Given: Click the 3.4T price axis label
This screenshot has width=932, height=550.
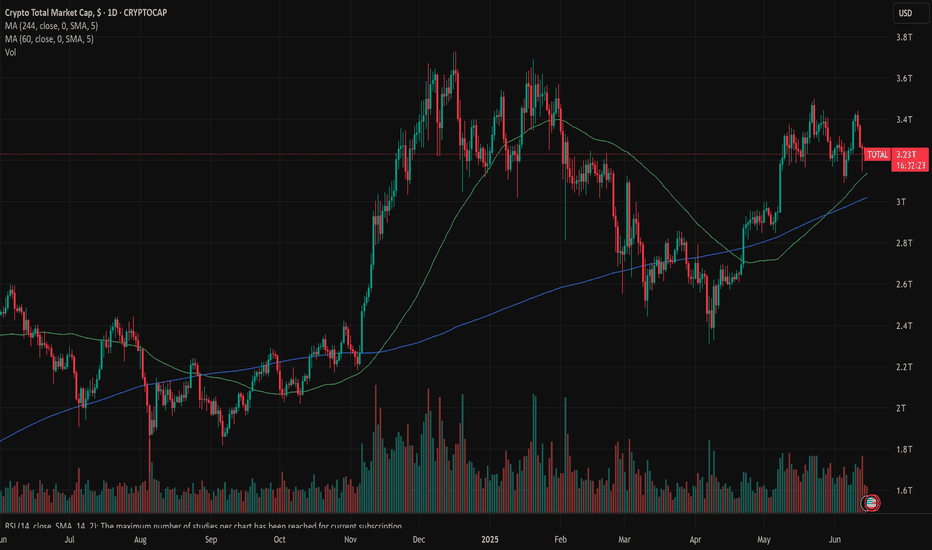Looking at the screenshot, I should tap(904, 120).
